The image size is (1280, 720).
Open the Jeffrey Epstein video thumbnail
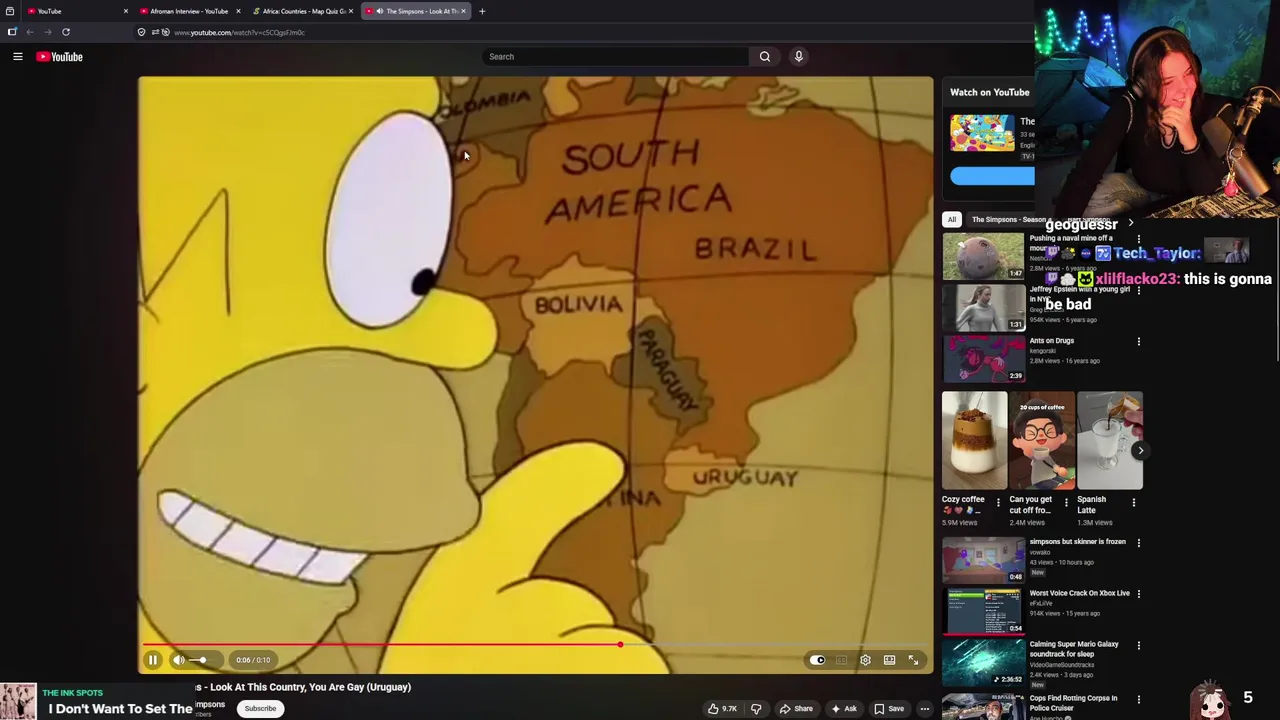(x=983, y=307)
